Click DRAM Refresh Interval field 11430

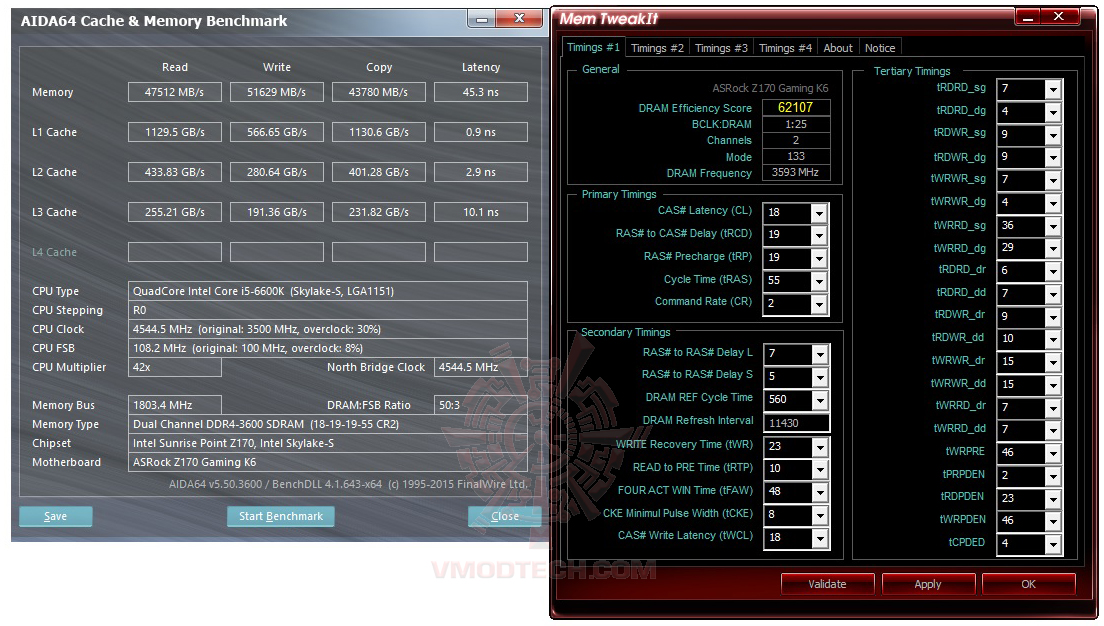pyautogui.click(x=796, y=422)
